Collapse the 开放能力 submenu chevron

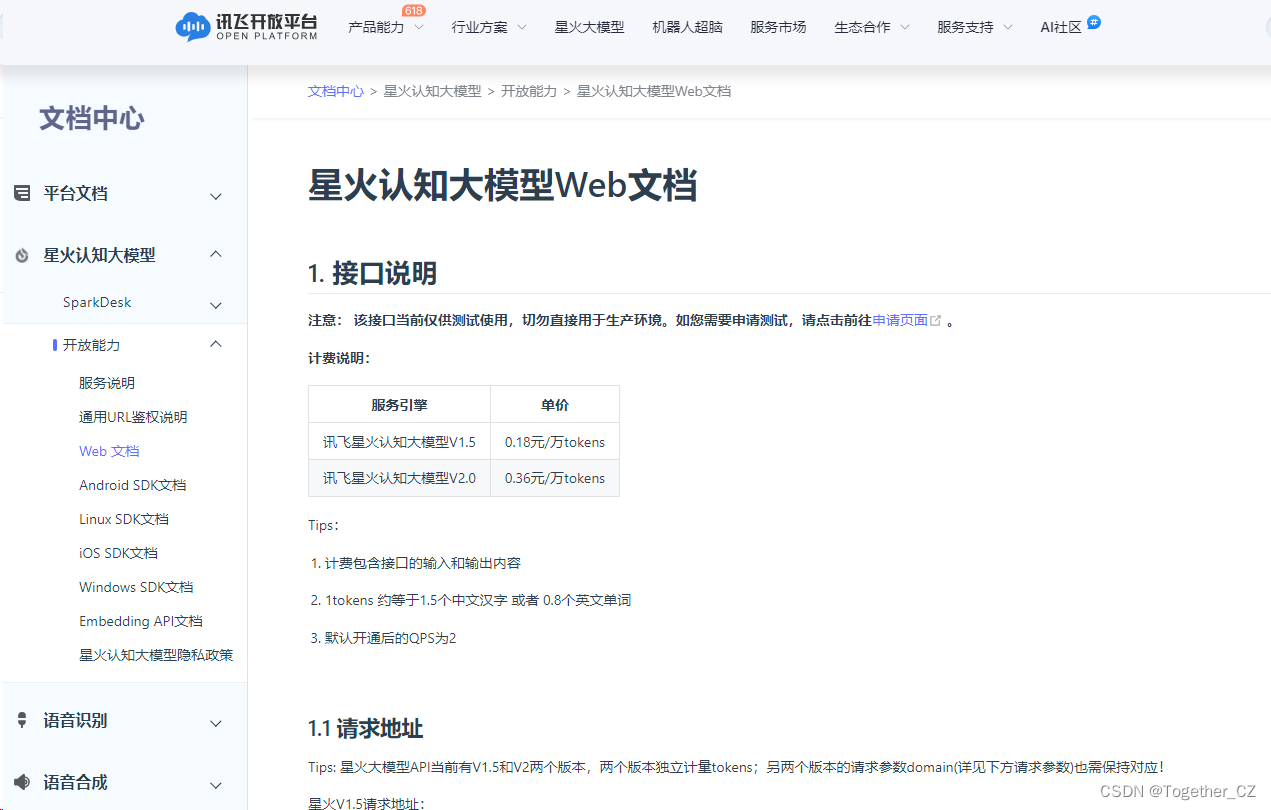coord(216,344)
